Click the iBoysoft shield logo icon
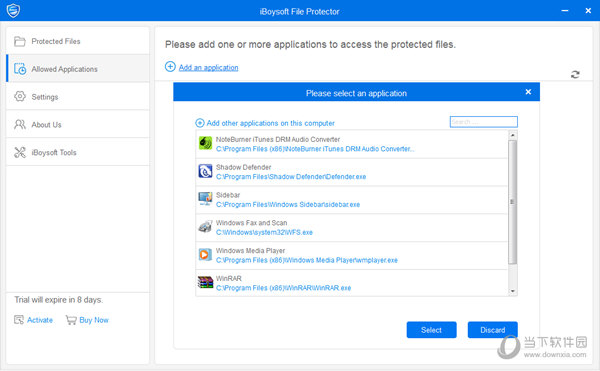The height and width of the screenshot is (371, 600). point(13,11)
